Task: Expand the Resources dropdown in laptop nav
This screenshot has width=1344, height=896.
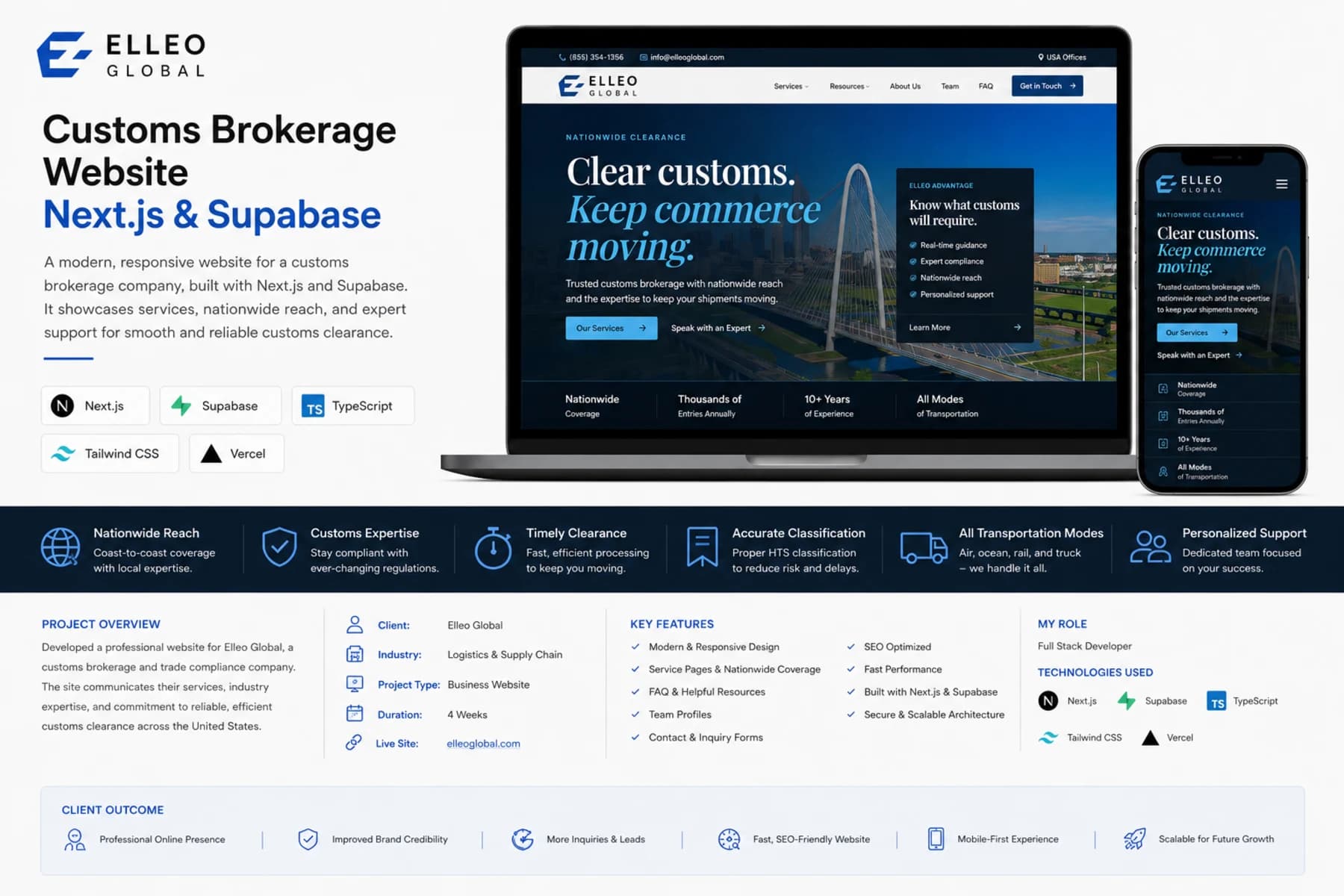Action: point(850,86)
